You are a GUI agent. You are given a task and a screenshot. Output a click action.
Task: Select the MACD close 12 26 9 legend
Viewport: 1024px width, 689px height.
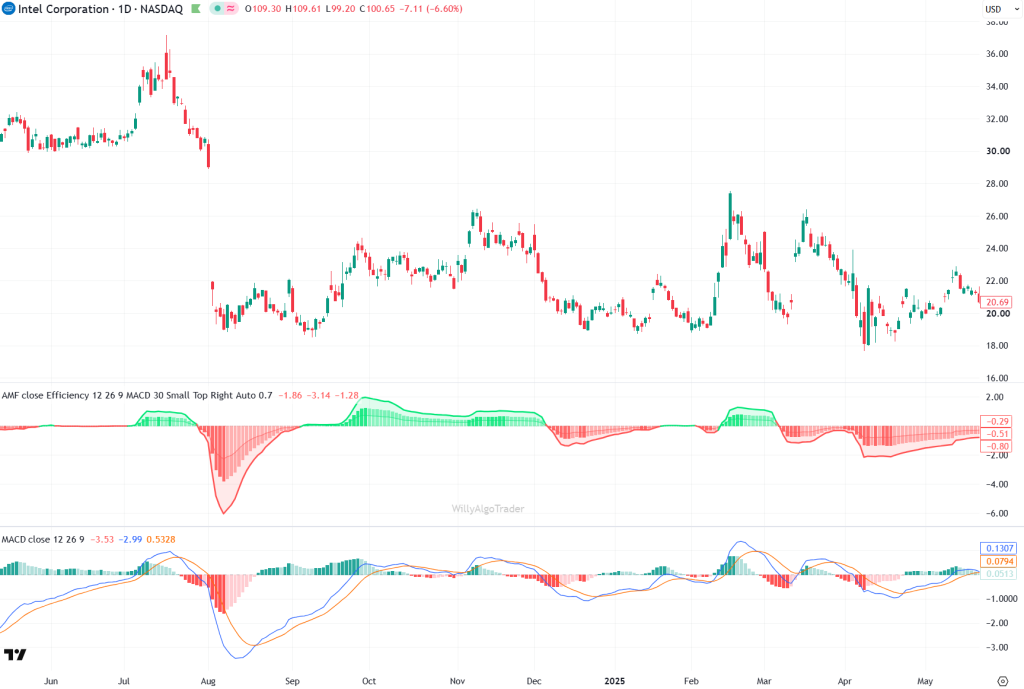43,539
